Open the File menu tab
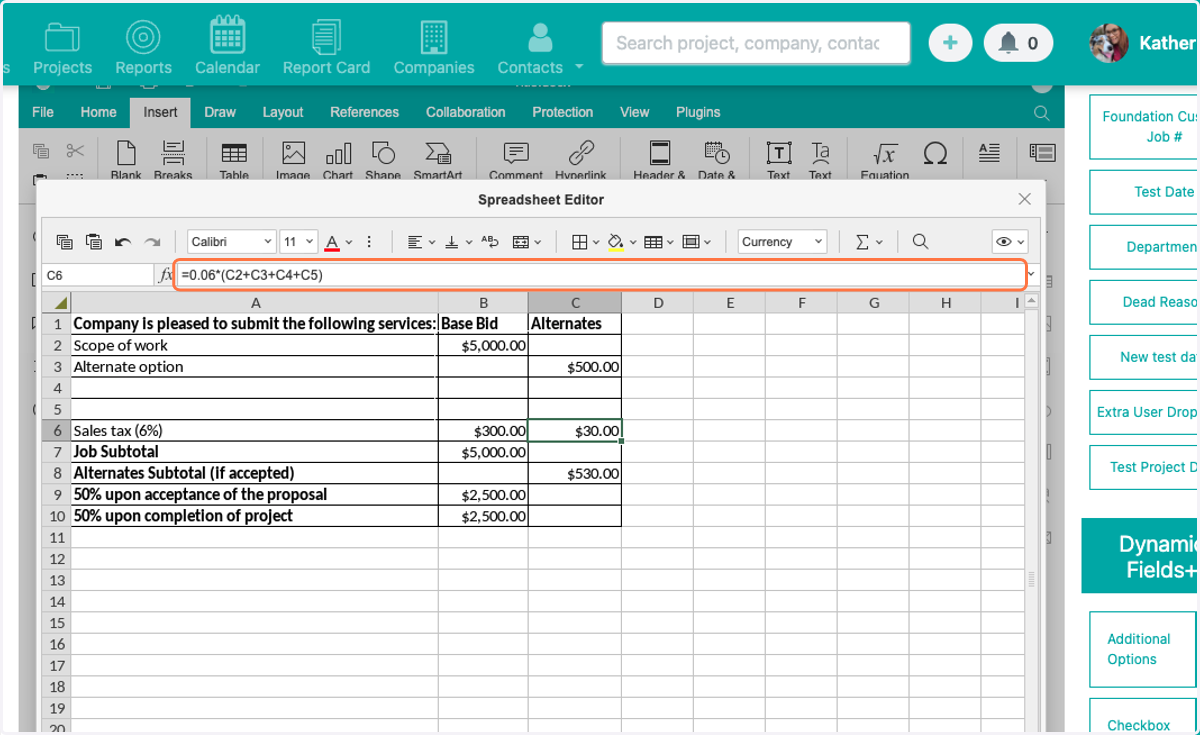 (43, 112)
